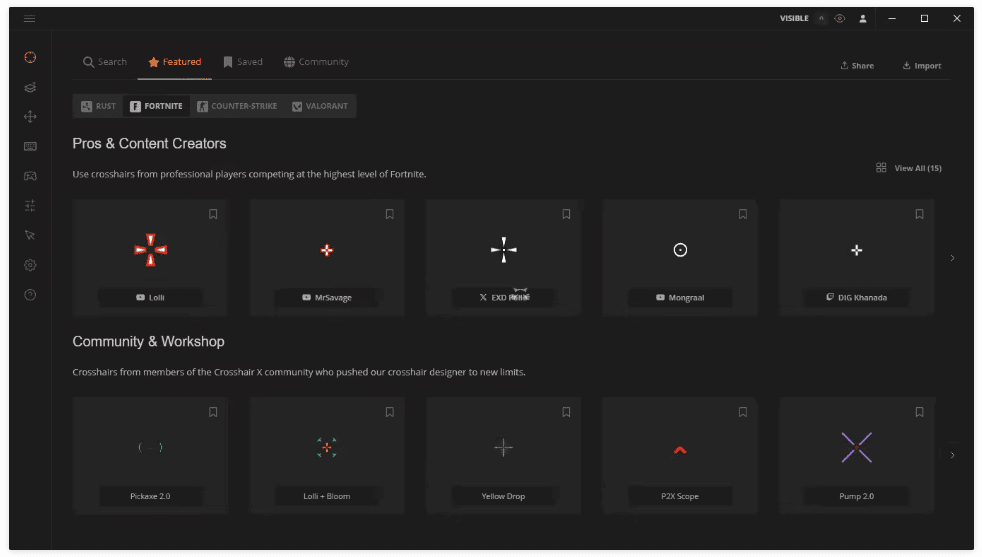Select the Lolli + Bloom crosshair preview
Image resolution: width=982 pixels, height=557 pixels.
(x=327, y=447)
